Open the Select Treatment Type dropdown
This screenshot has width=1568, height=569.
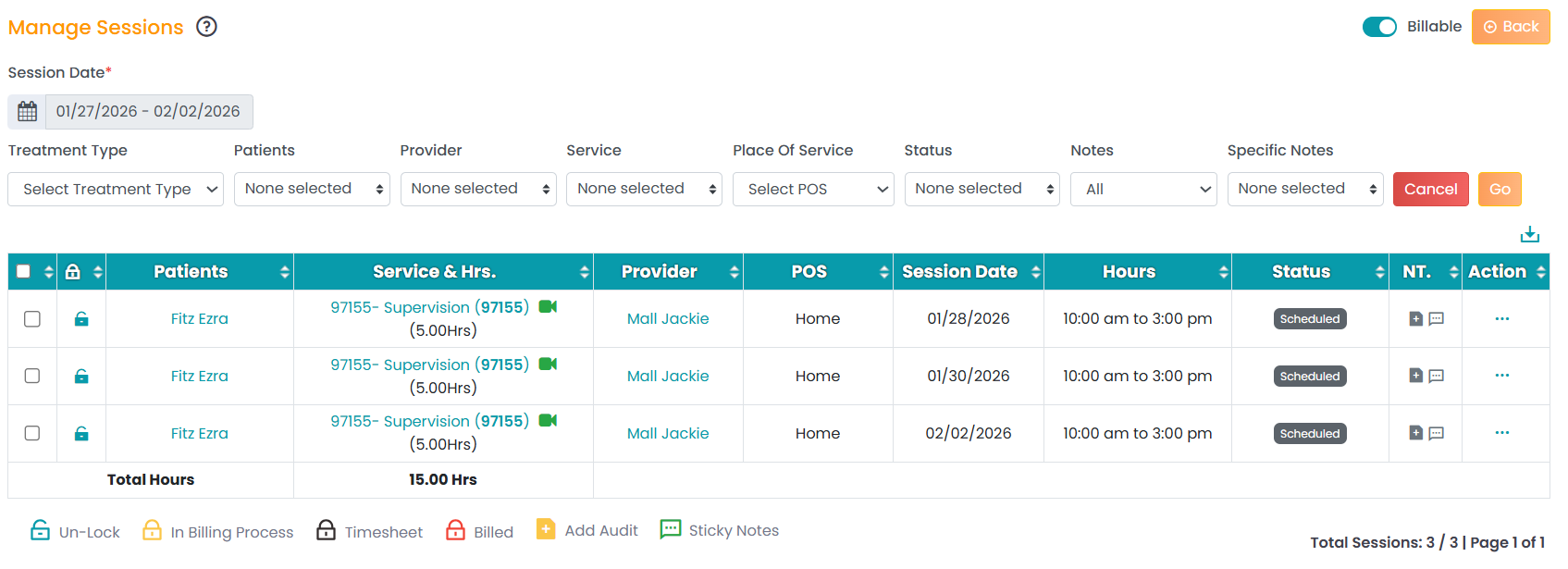pos(116,190)
